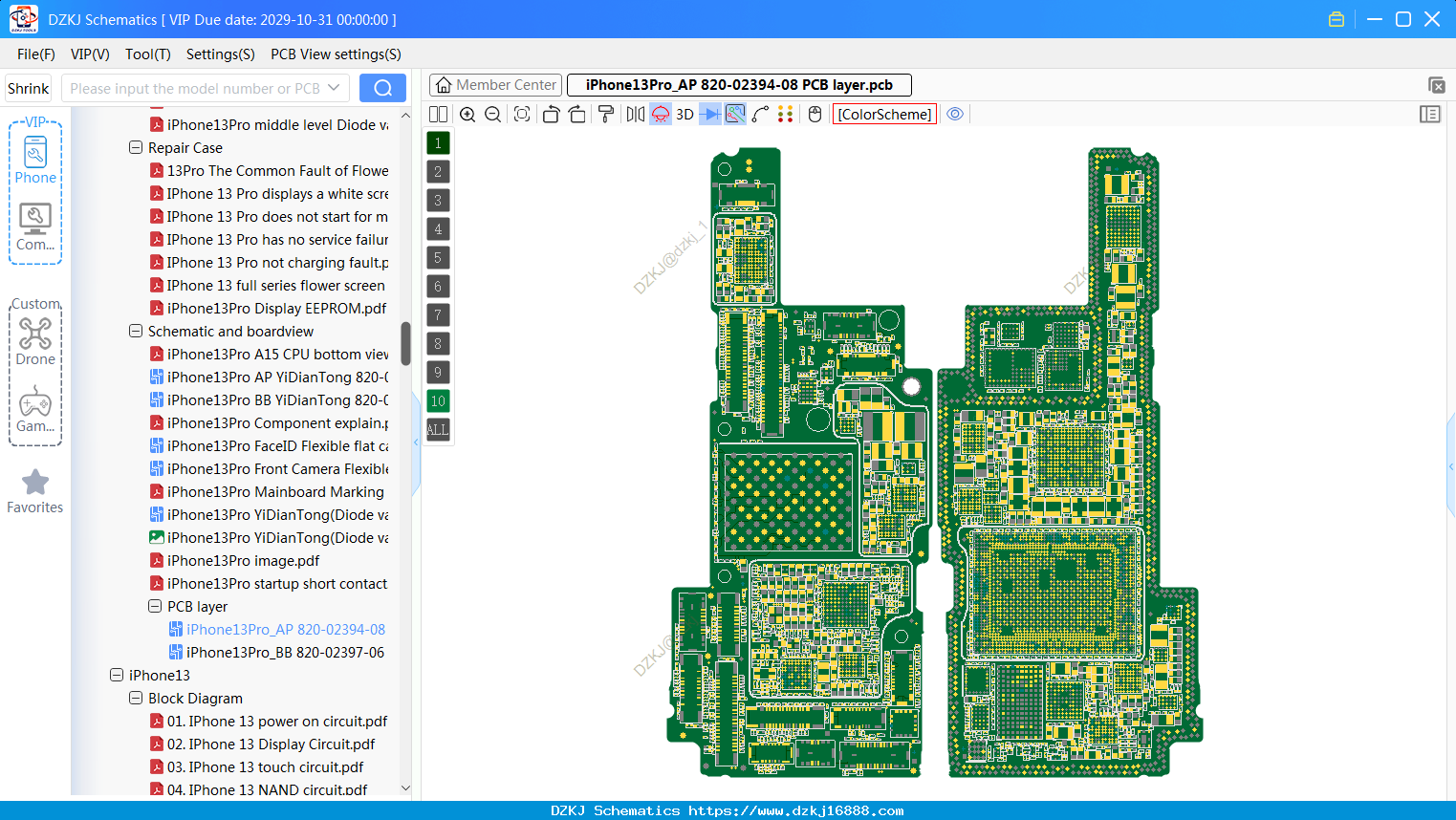The width and height of the screenshot is (1456, 820).
Task: Collapse the Schematic and boardview folder
Action: pyautogui.click(x=136, y=332)
